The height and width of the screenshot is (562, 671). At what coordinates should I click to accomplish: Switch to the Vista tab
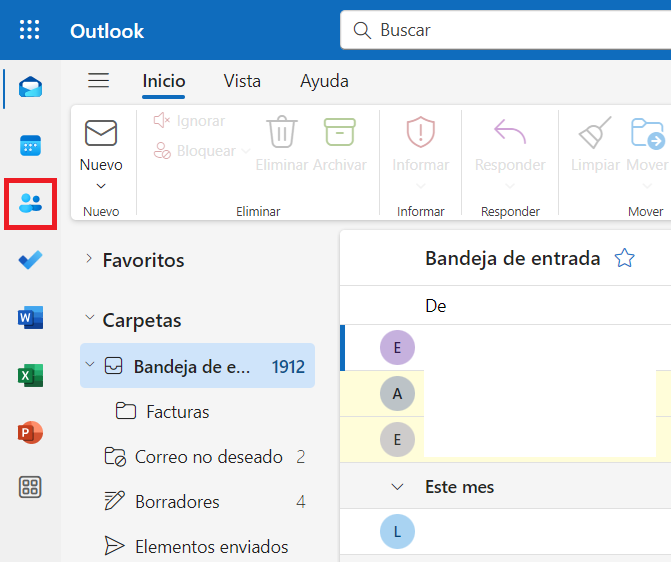click(242, 81)
